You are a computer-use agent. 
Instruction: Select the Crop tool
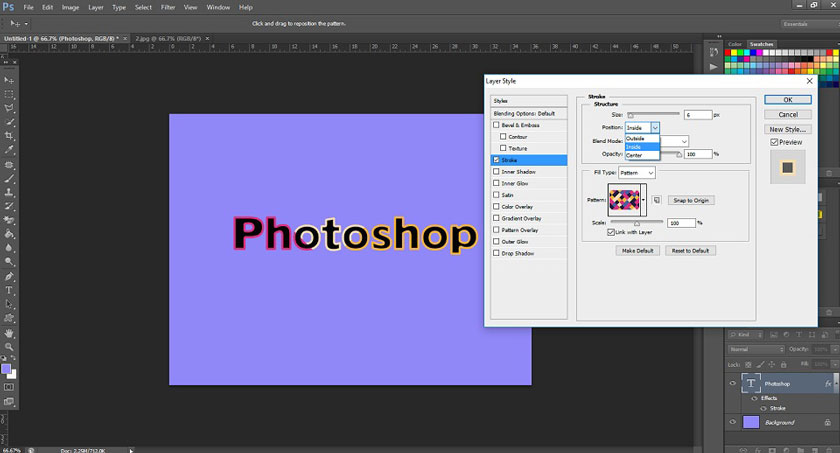pyautogui.click(x=9, y=136)
